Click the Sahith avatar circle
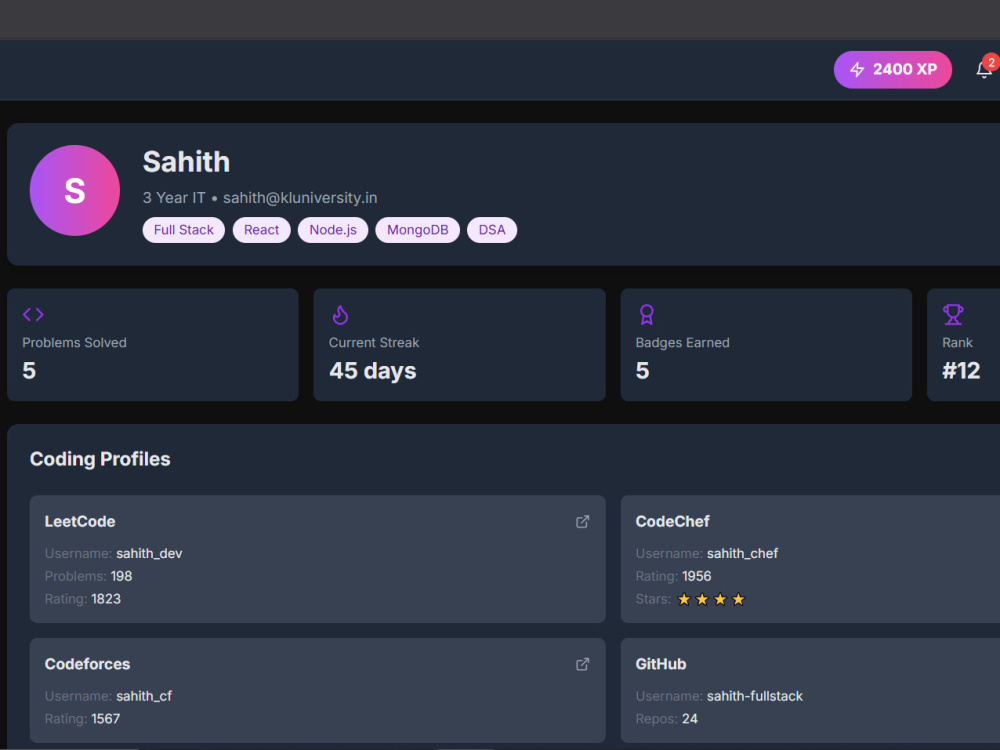 click(x=75, y=191)
